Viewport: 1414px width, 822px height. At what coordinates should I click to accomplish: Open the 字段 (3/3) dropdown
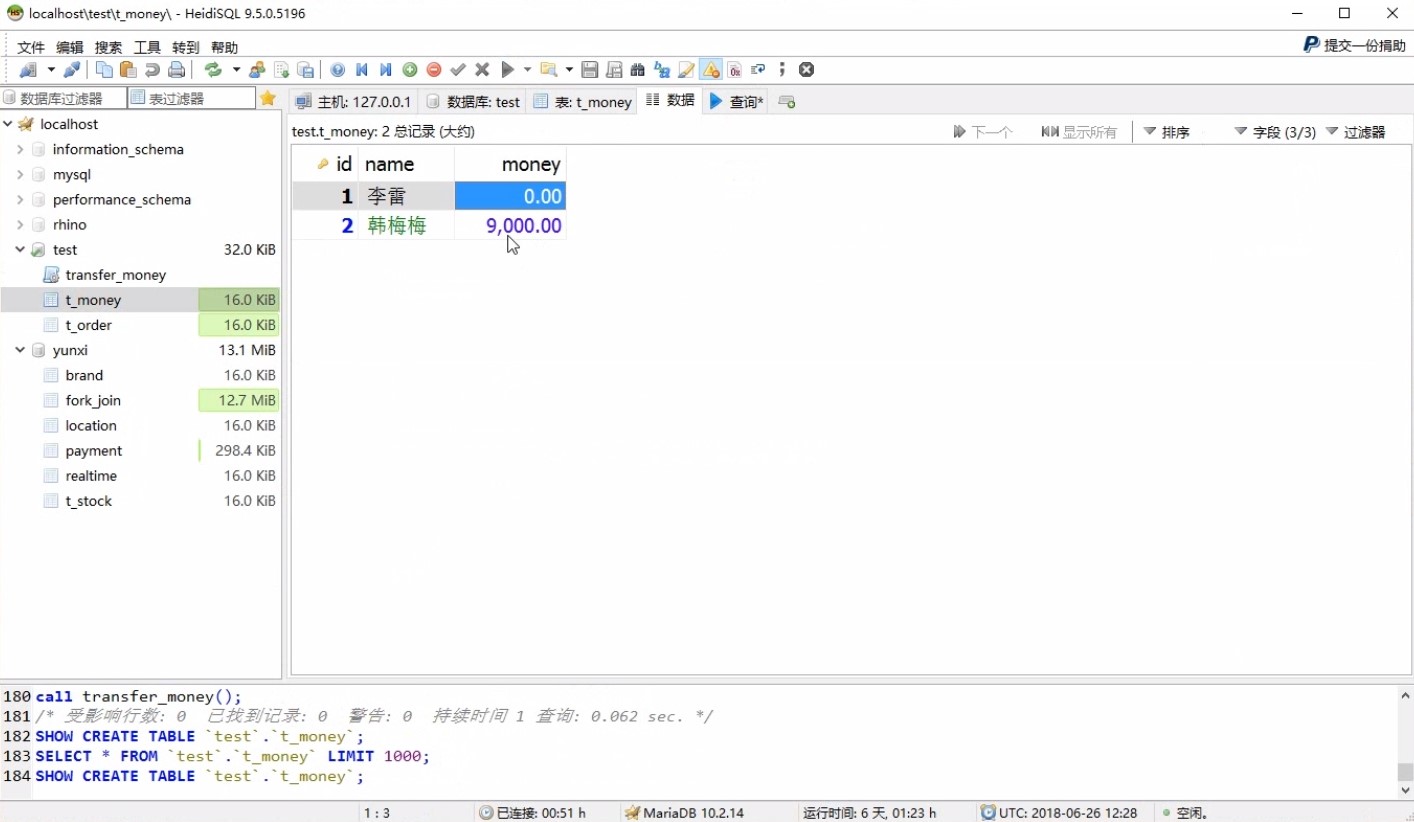(1275, 132)
